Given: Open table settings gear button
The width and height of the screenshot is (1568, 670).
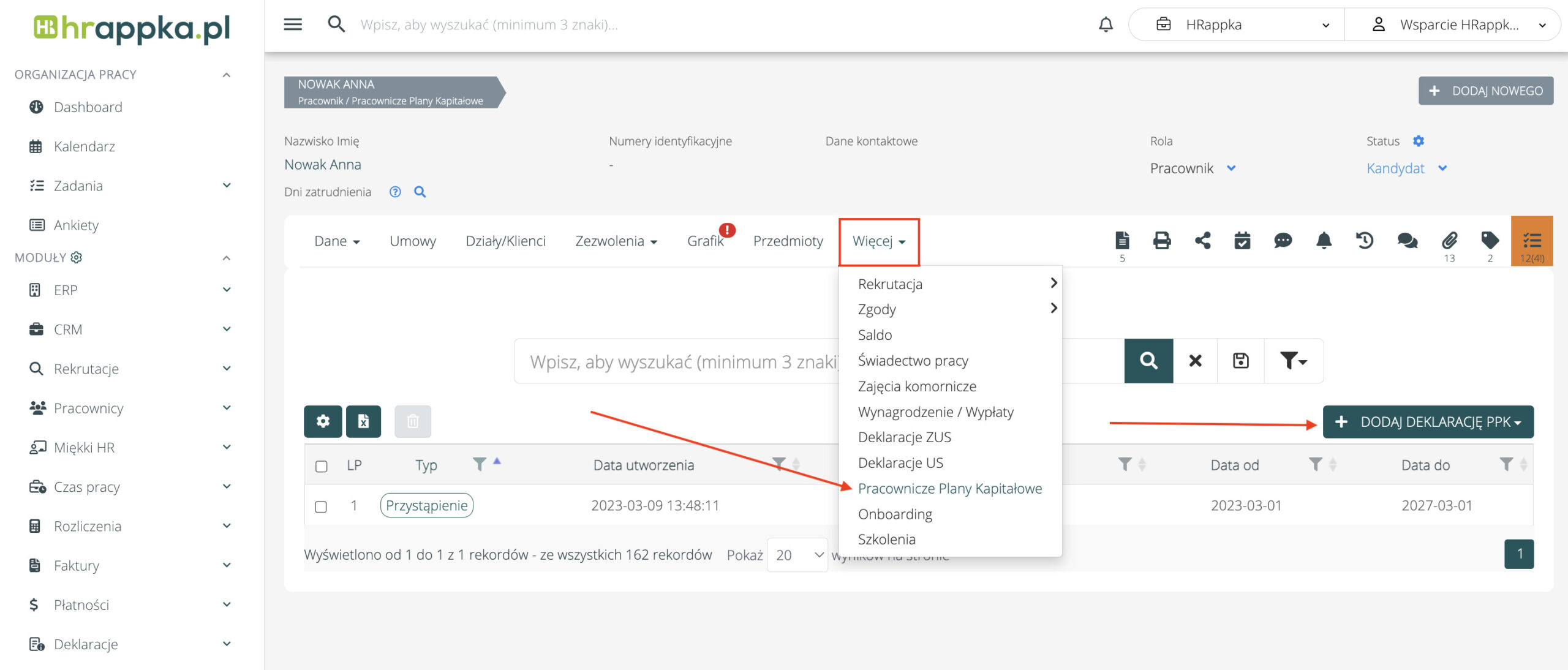Looking at the screenshot, I should [323, 421].
